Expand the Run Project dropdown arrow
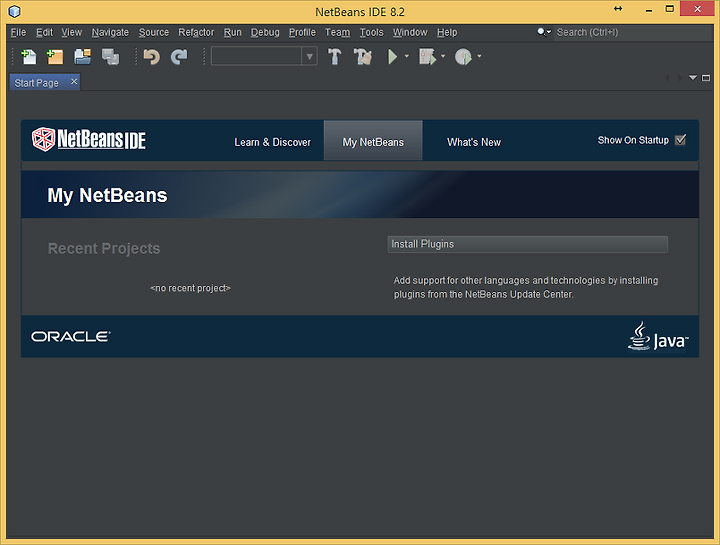This screenshot has width=720, height=545. [x=407, y=56]
